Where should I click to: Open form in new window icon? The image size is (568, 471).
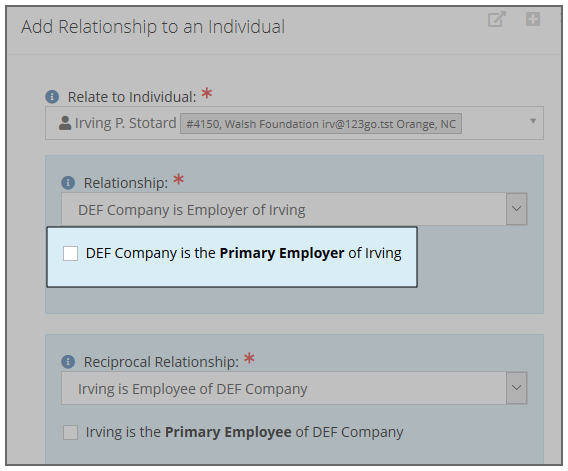point(497,19)
